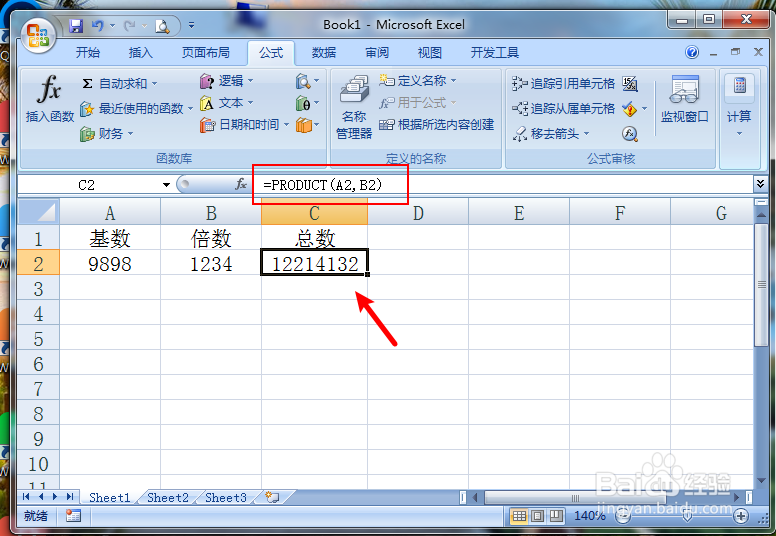776x536 pixels.
Task: Open the Excel Help question mark
Action: [x=692, y=52]
